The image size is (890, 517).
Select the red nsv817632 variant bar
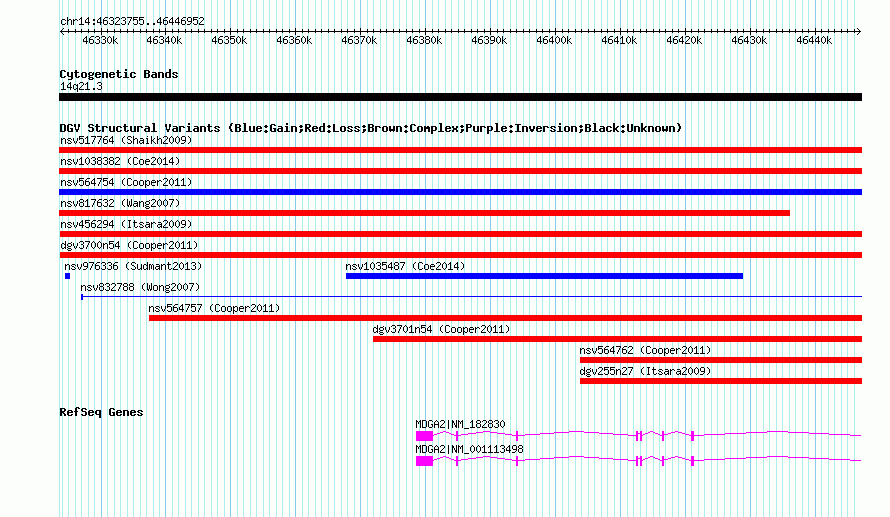[425, 213]
